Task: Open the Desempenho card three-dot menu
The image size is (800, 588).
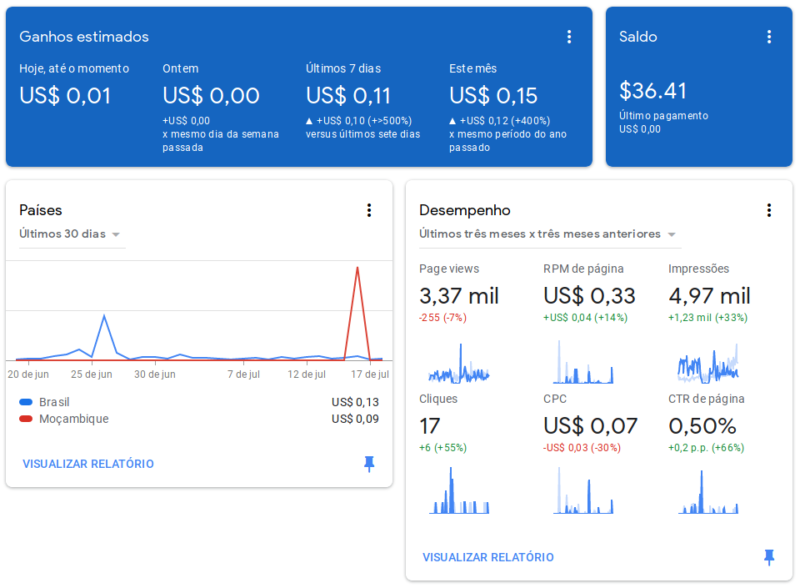Action: coord(769,210)
